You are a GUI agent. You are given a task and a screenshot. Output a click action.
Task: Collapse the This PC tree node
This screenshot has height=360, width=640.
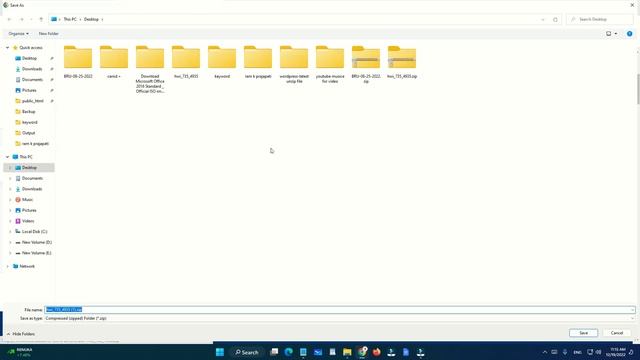pyautogui.click(x=7, y=157)
